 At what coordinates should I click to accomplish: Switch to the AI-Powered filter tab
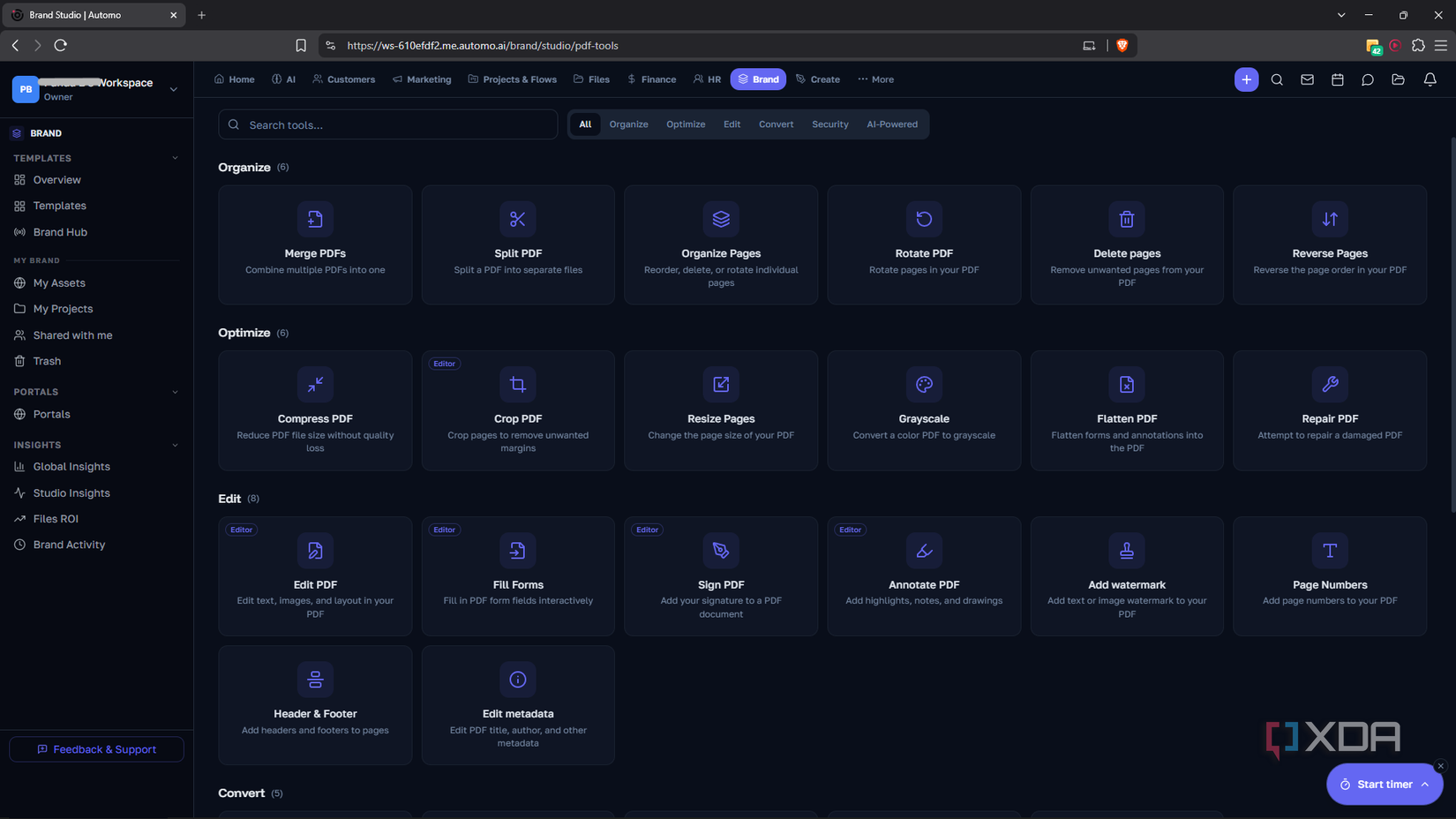(x=892, y=124)
